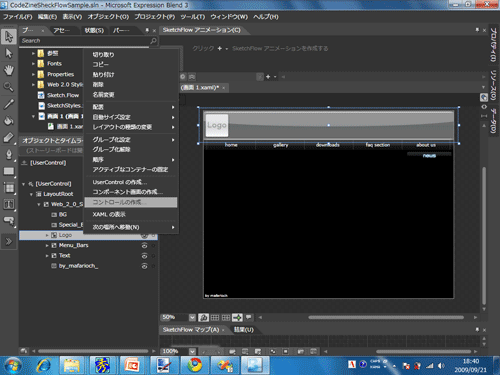Image resolution: width=500 pixels, height=375 pixels.
Task: Toggle snap to gridlines icon
Action: pyautogui.click(x=226, y=317)
